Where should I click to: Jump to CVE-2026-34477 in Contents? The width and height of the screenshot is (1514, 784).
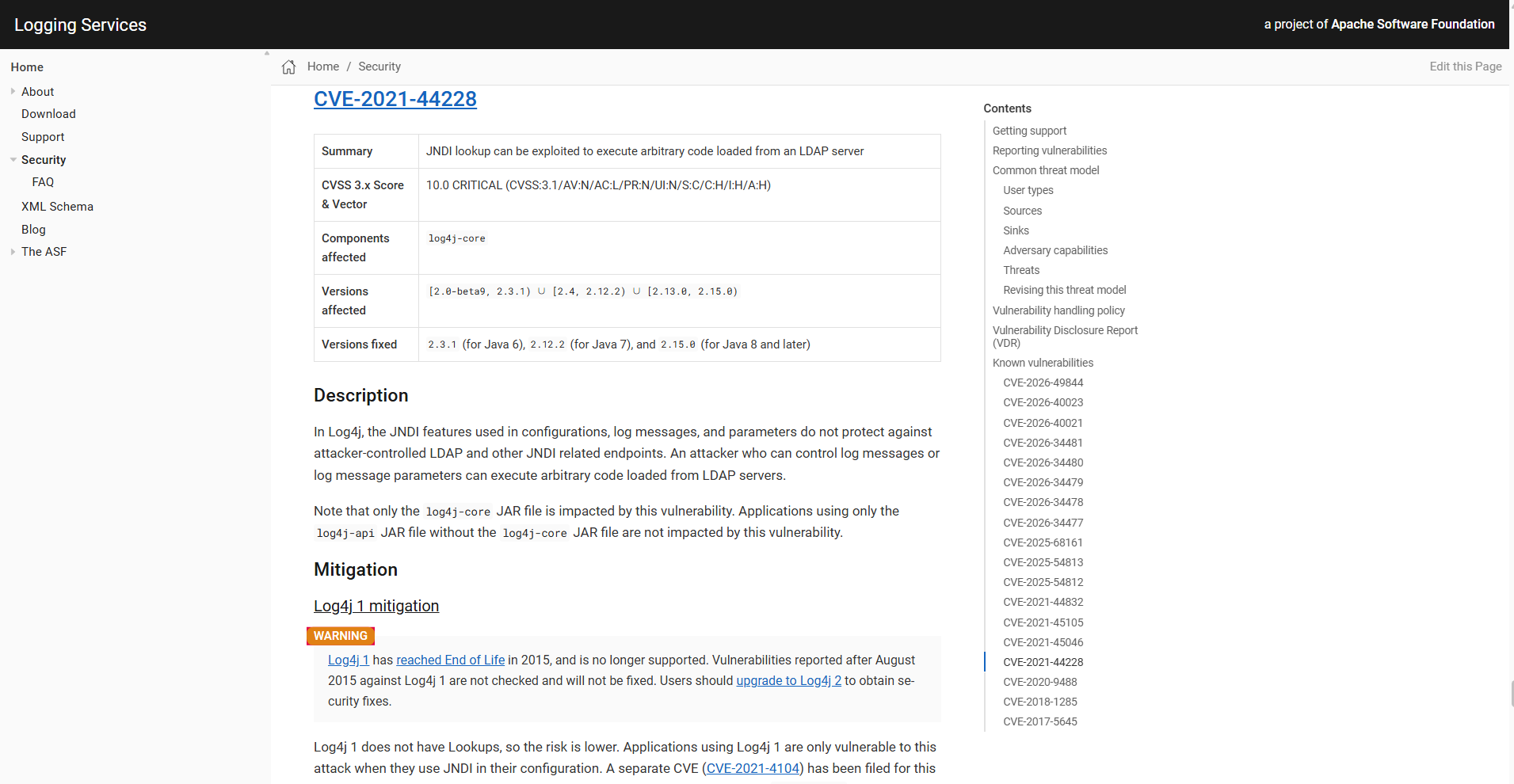click(x=1043, y=523)
